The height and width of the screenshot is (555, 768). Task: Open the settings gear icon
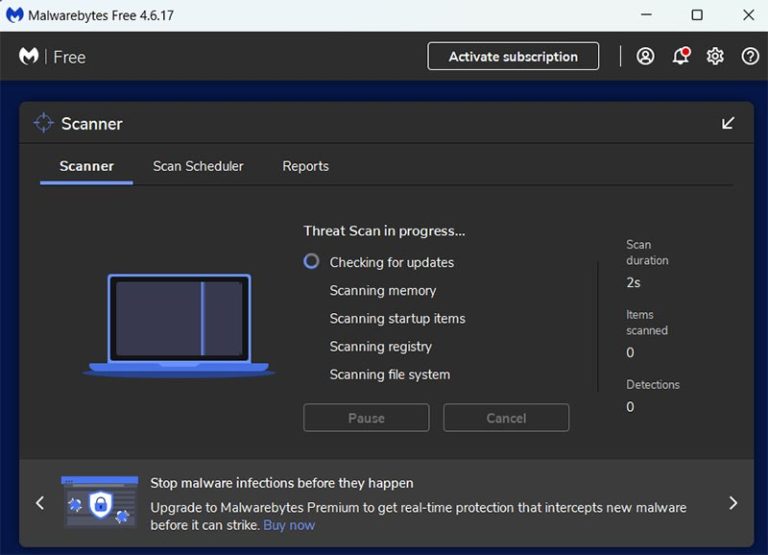click(x=715, y=56)
